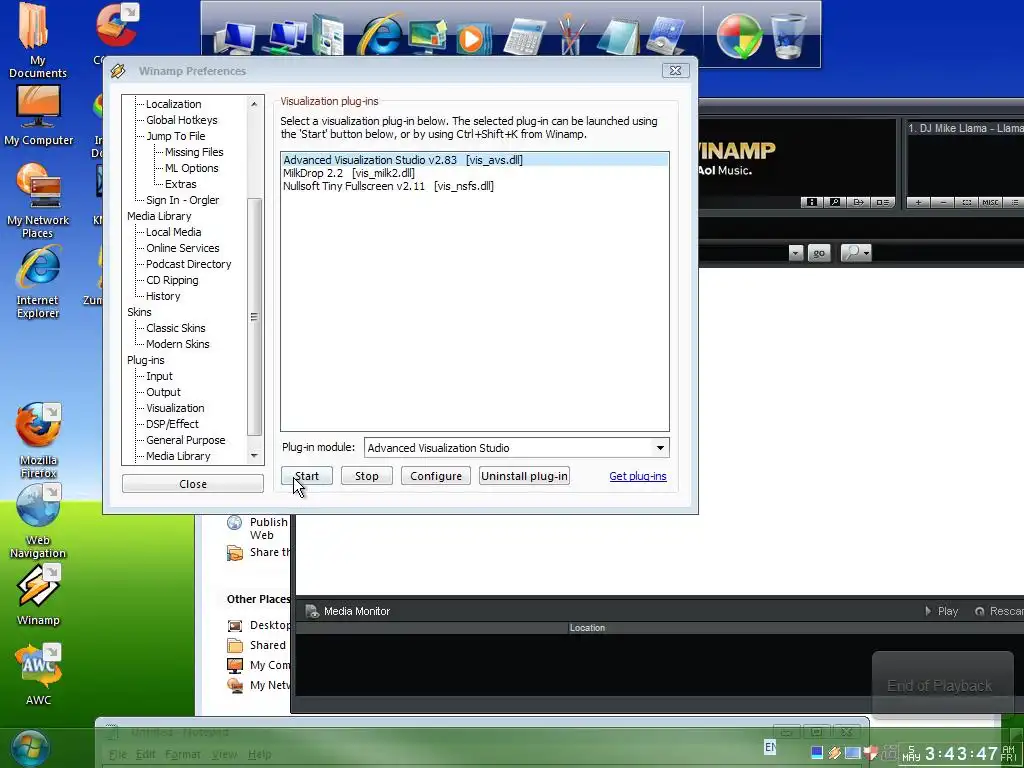Open the desktop display icon in the dock

[428, 36]
